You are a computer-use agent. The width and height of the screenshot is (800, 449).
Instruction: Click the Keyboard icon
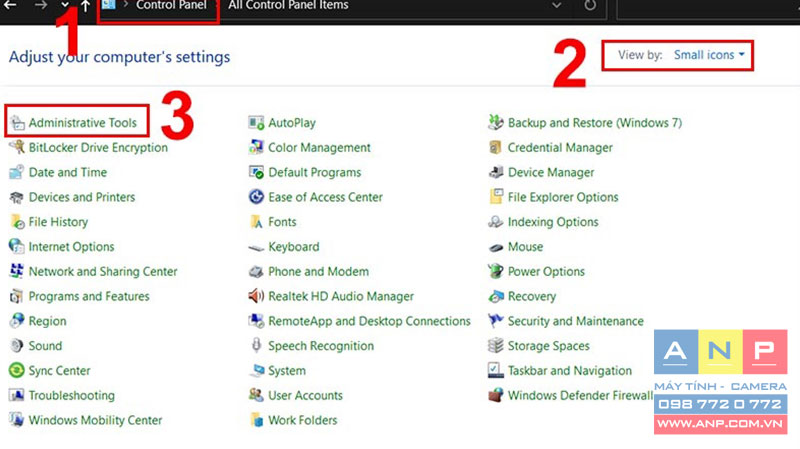tap(256, 247)
